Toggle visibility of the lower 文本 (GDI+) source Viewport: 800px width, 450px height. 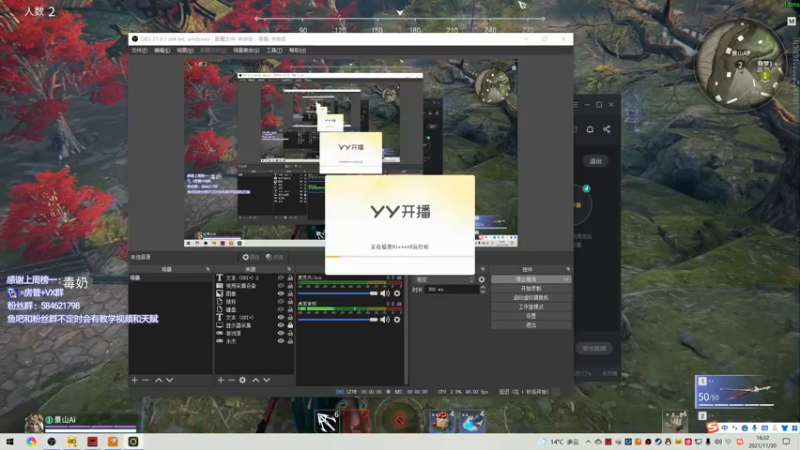(x=281, y=317)
